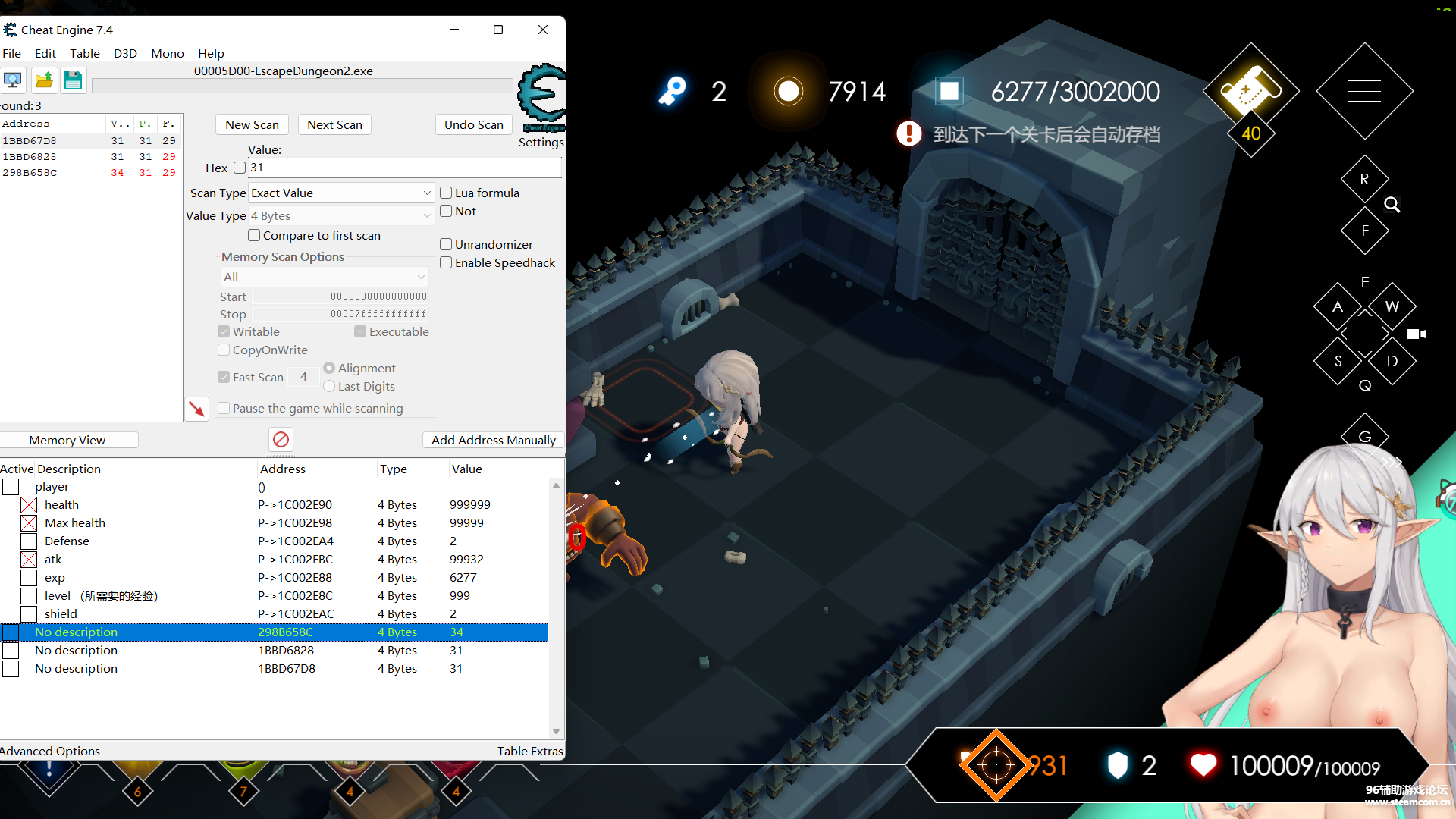Click the magnifier search icon in game
The height and width of the screenshot is (819, 1456).
pyautogui.click(x=1392, y=205)
